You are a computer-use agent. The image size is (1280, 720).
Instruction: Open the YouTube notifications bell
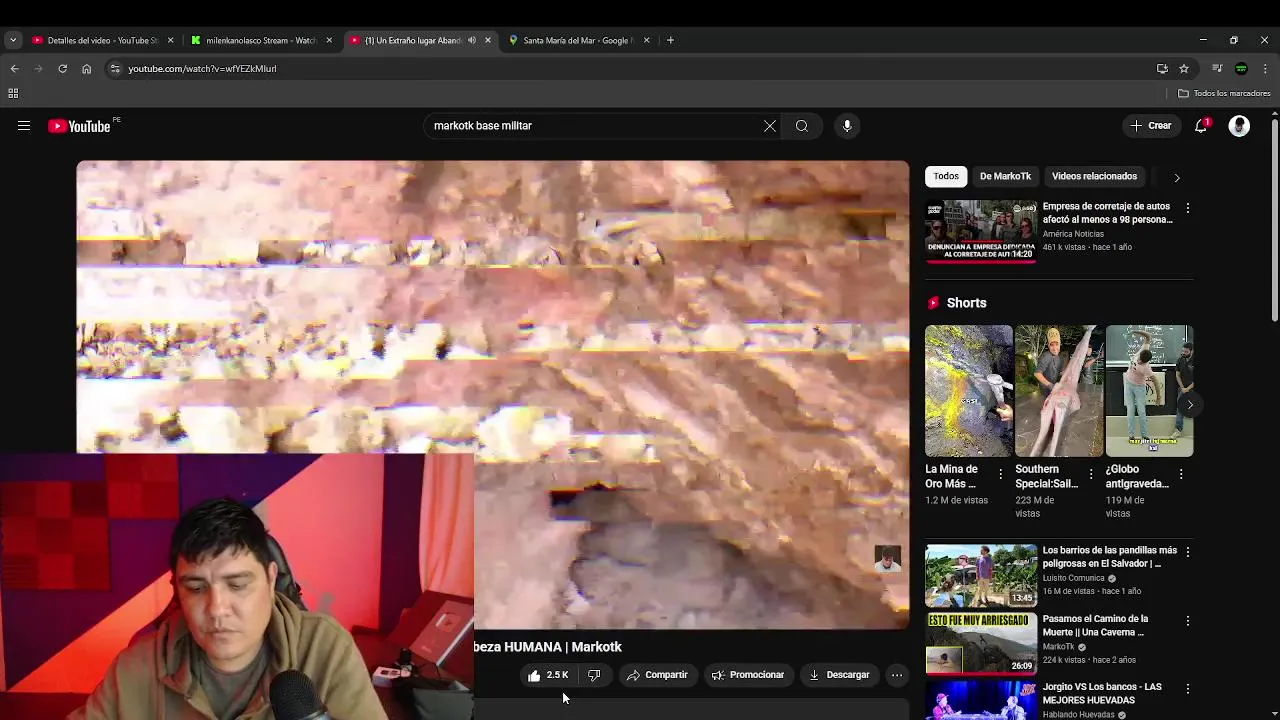1201,126
